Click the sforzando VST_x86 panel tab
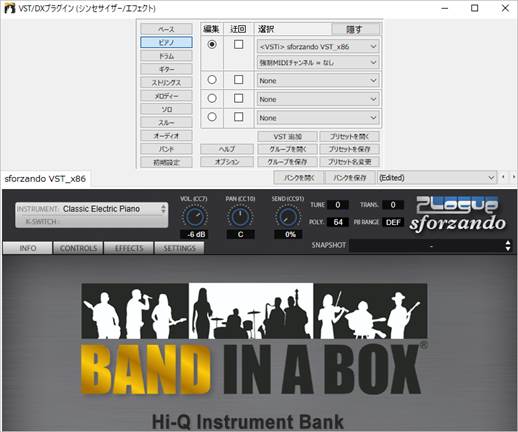The height and width of the screenshot is (432, 518). click(x=45, y=179)
